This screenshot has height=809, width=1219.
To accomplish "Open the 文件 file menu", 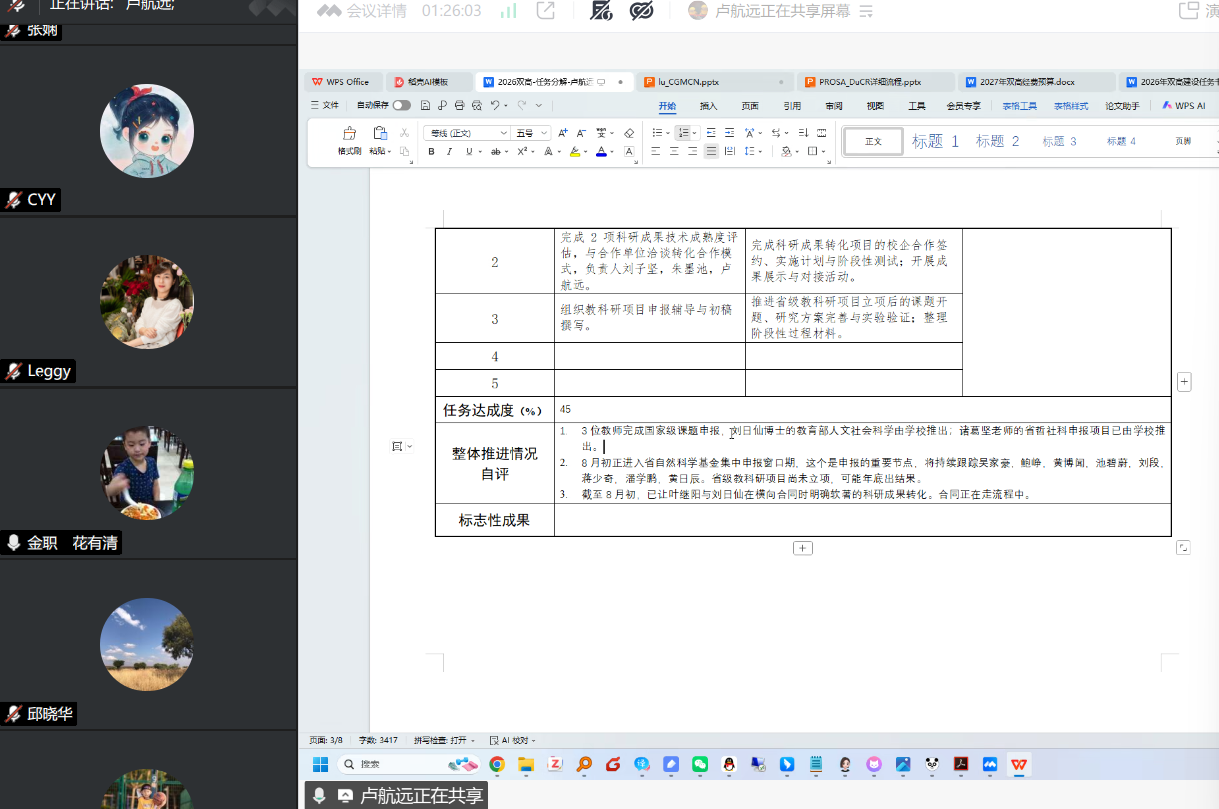I will coord(325,105).
